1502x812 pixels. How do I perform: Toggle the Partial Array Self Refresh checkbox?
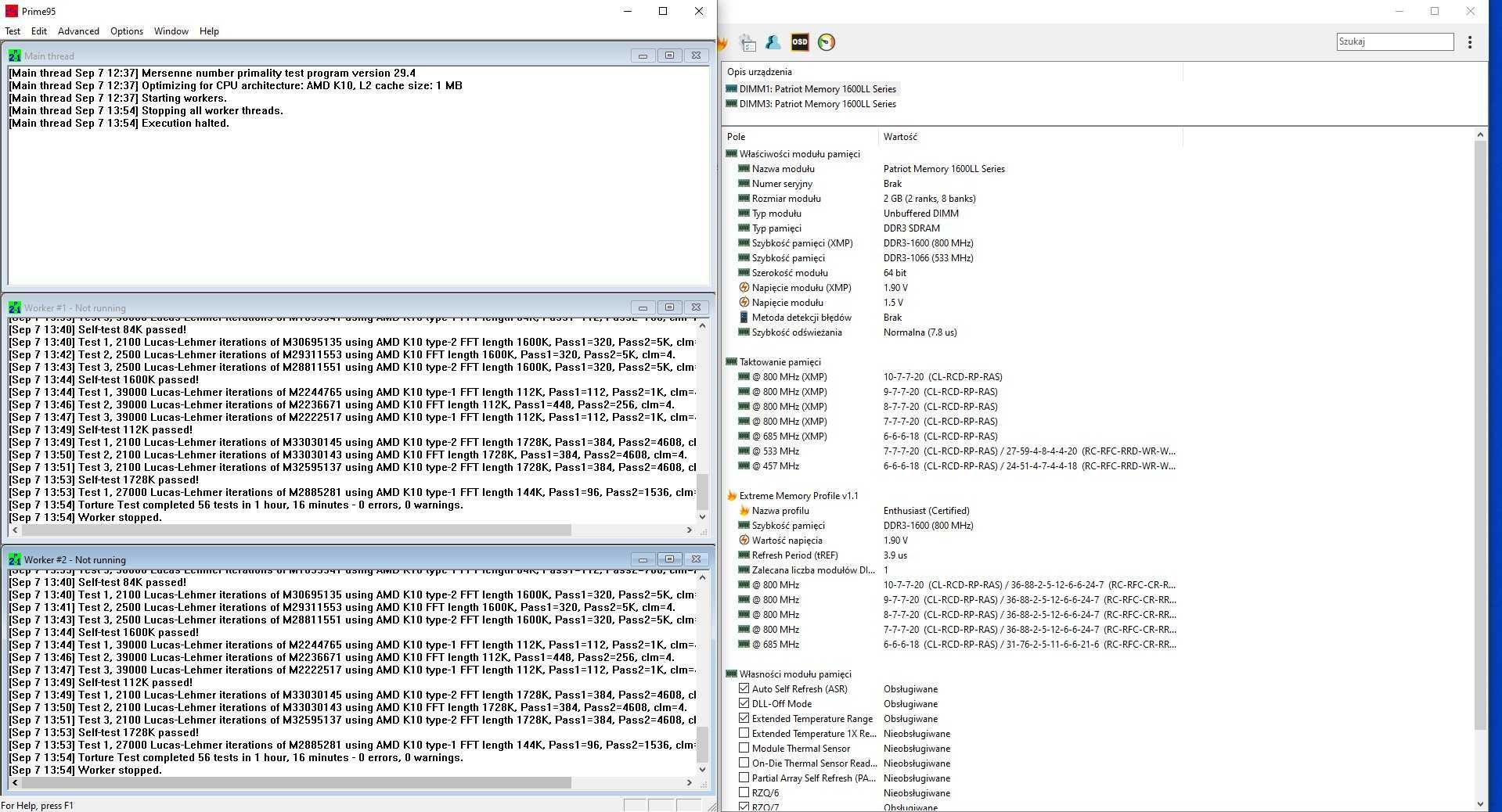(x=744, y=778)
